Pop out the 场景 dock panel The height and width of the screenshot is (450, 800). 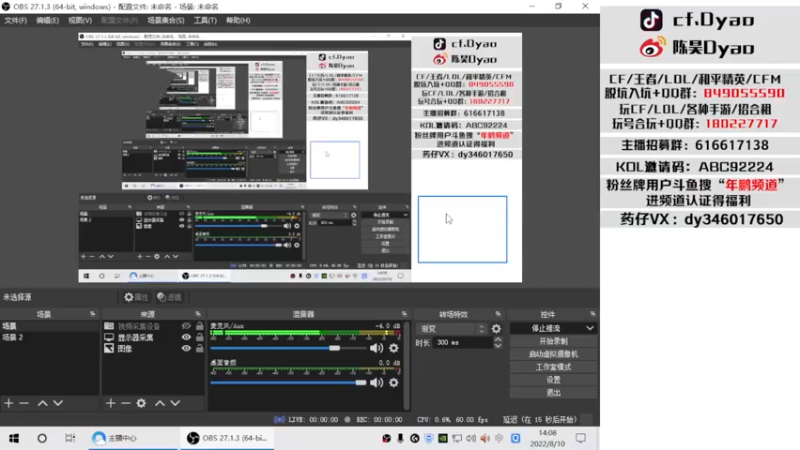click(92, 314)
